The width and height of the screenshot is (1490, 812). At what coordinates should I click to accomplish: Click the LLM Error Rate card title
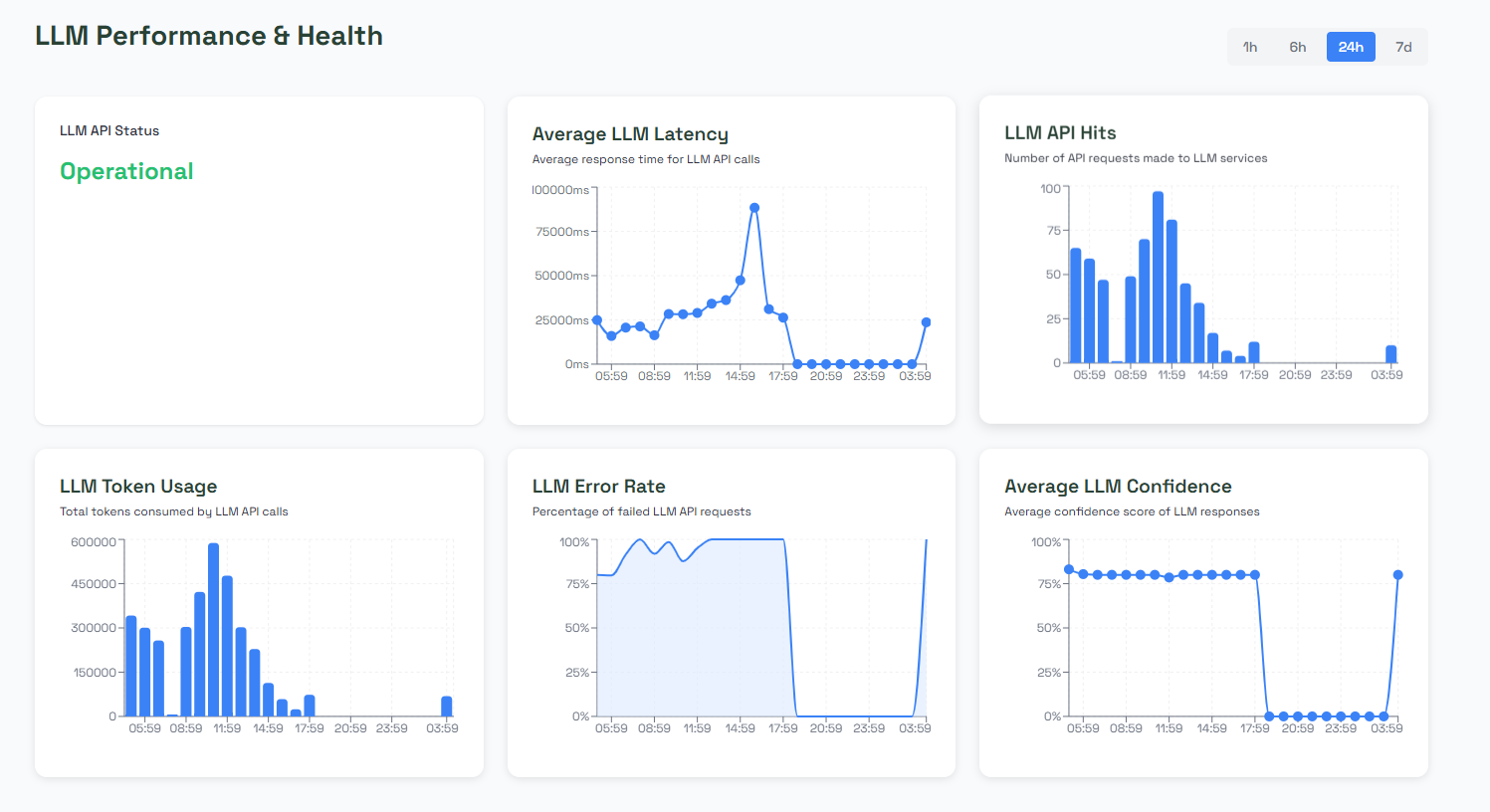[x=598, y=487]
